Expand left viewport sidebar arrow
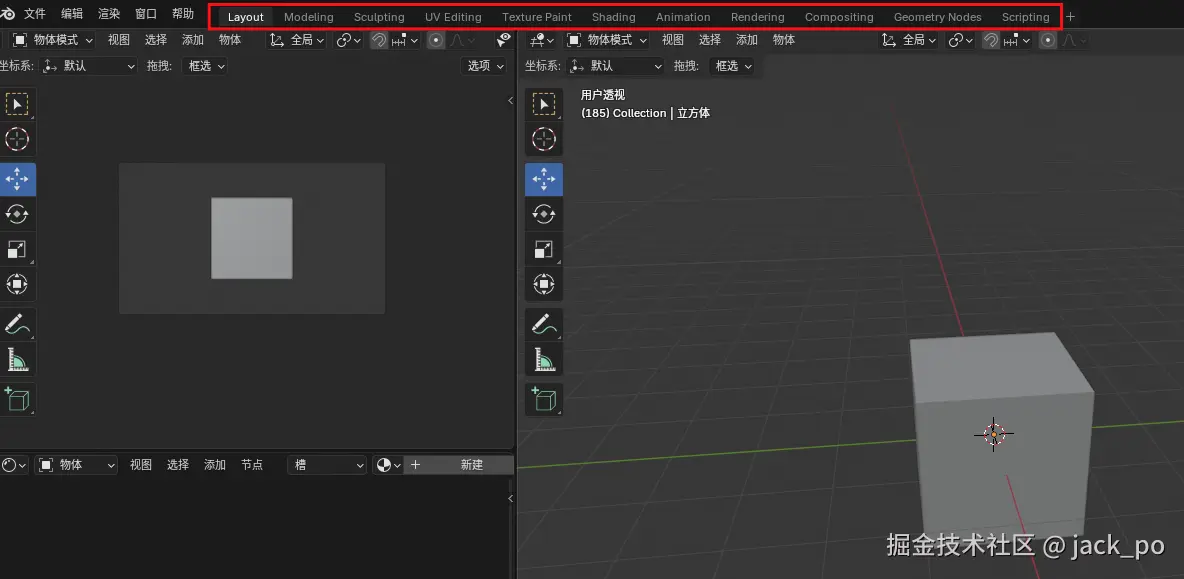 [x=510, y=100]
